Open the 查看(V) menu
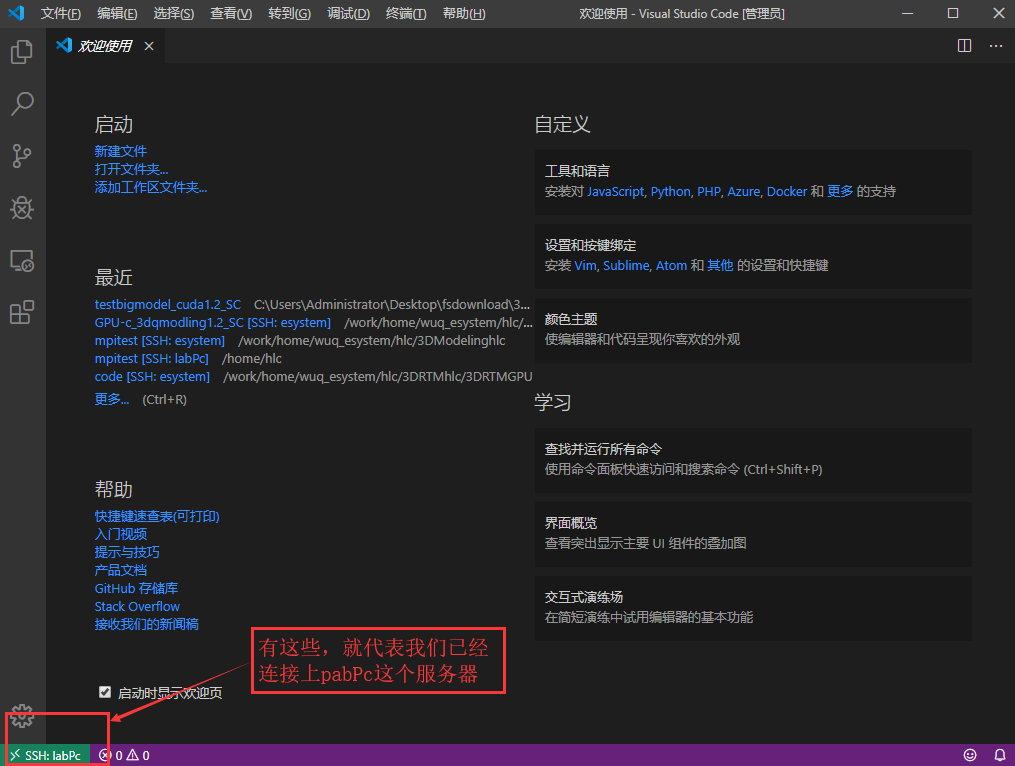The width and height of the screenshot is (1015, 766). (231, 14)
